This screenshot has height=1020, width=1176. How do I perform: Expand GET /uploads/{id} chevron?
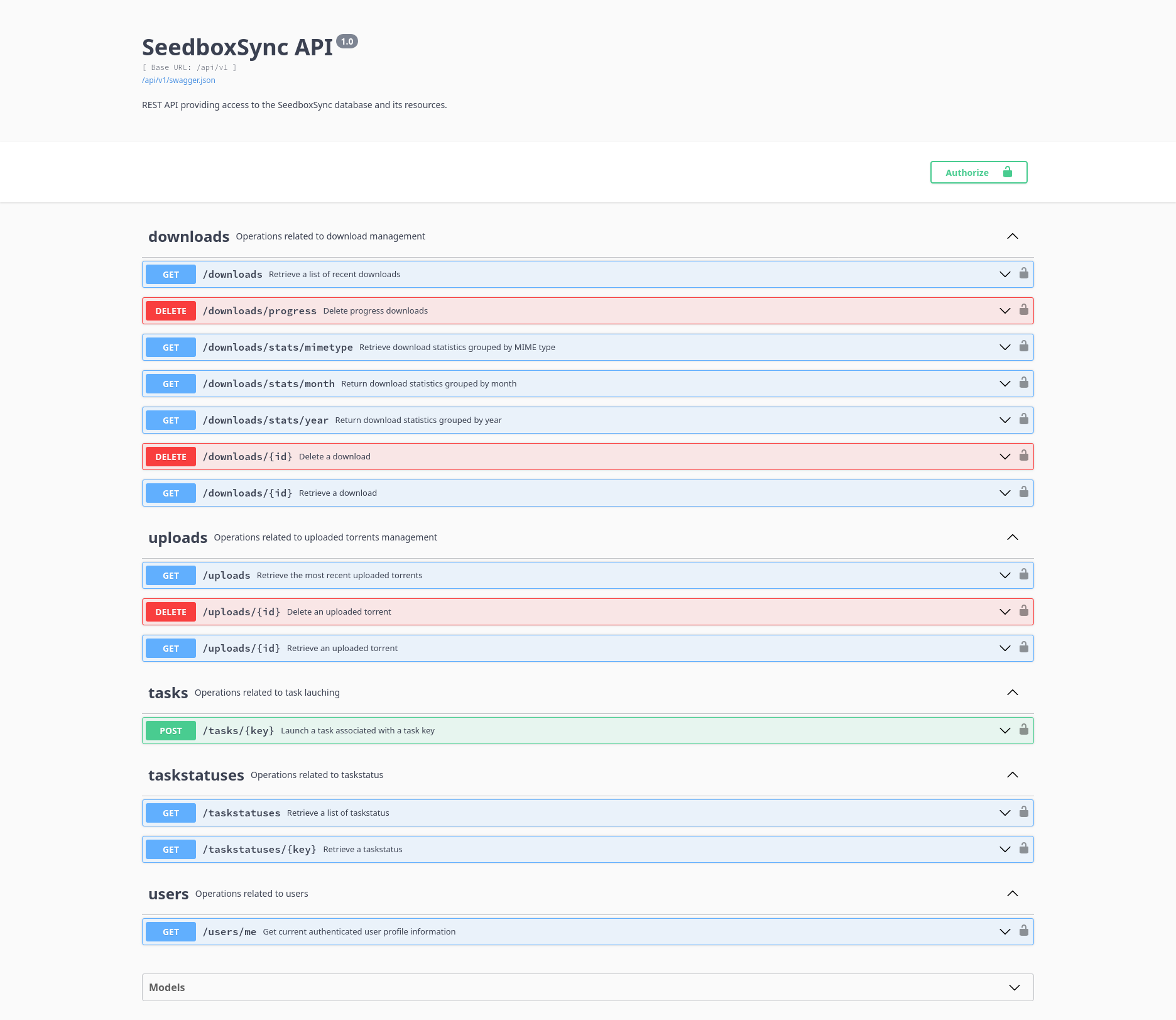(x=1005, y=649)
